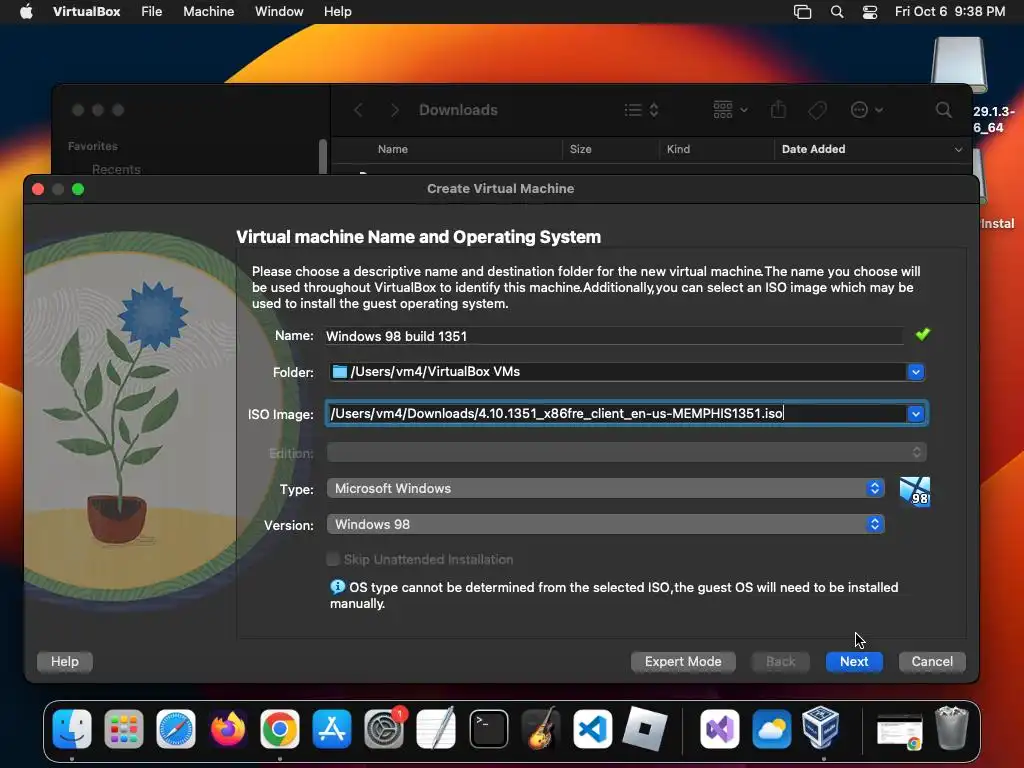The height and width of the screenshot is (768, 1024).
Task: Open Roblox Studio from the Dock
Action: point(645,729)
